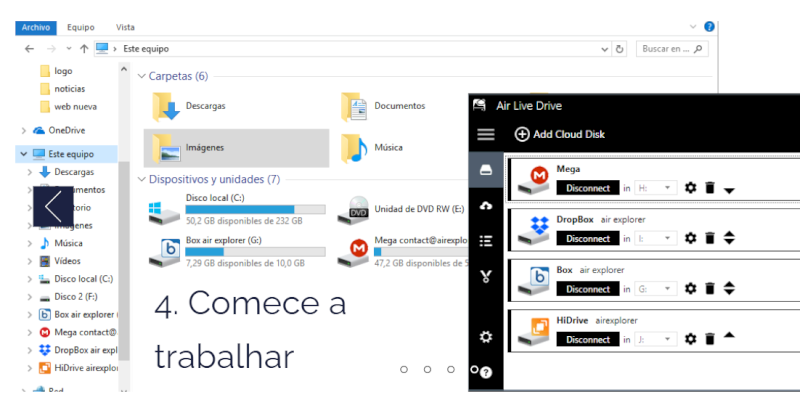Screen dimensions: 800x413
Task: Open settings gear for Box disk
Action: pyautogui.click(x=690, y=288)
